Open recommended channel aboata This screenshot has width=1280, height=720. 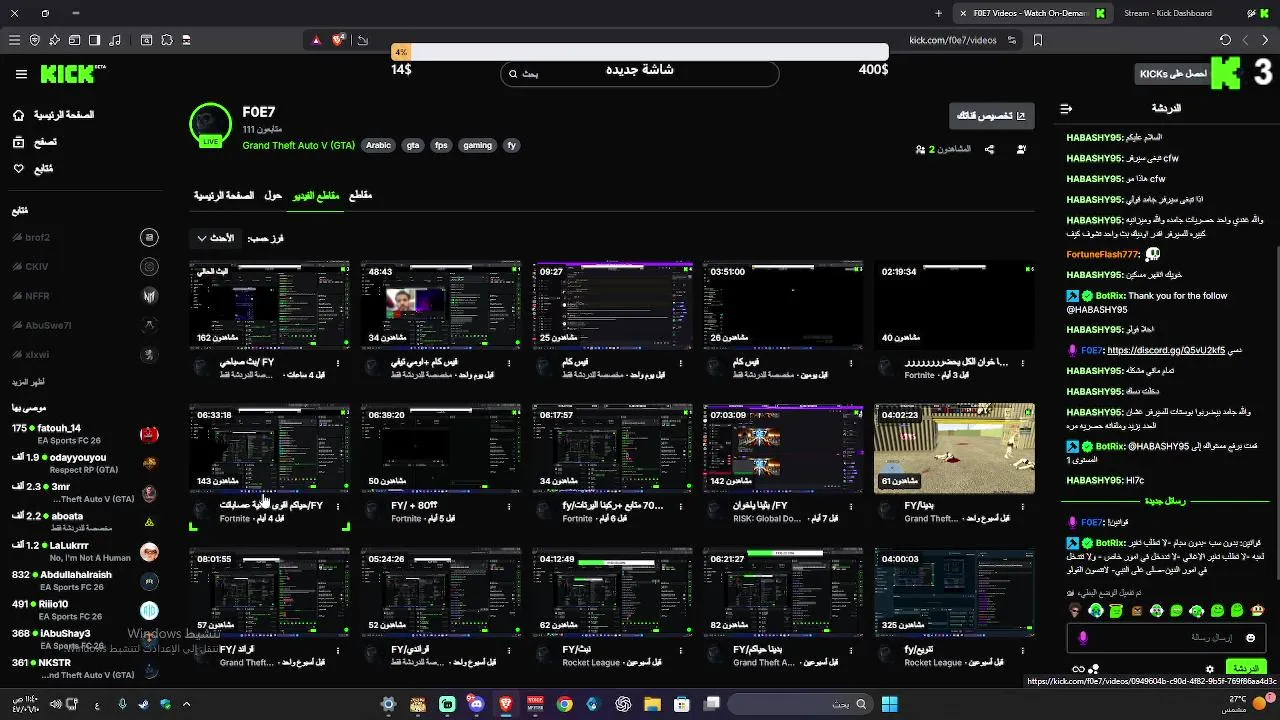tap(85, 522)
